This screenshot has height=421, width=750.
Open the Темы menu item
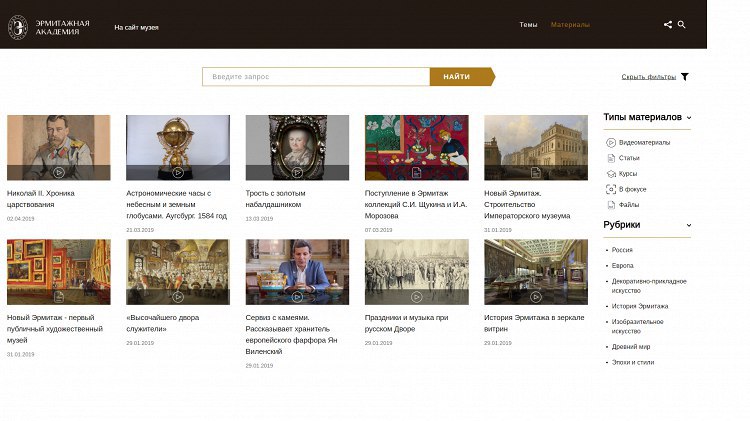tap(529, 24)
